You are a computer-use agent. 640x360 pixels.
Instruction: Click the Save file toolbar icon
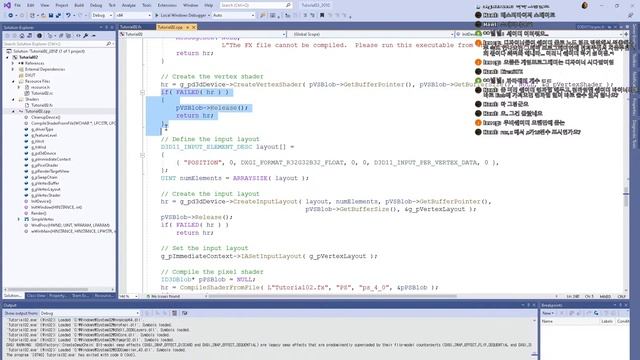coord(51,15)
